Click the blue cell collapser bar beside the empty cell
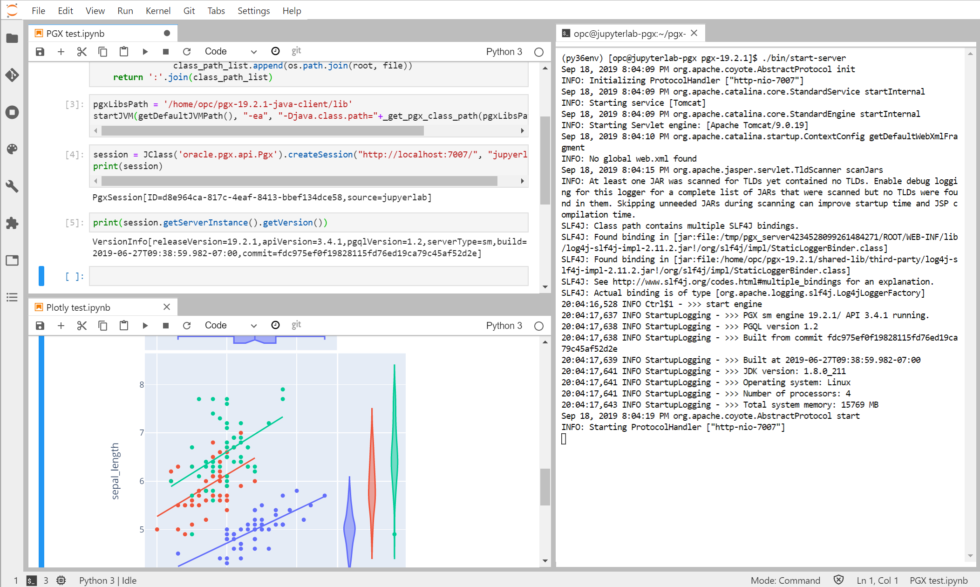Viewport: 980px width, 587px height. [x=40, y=276]
